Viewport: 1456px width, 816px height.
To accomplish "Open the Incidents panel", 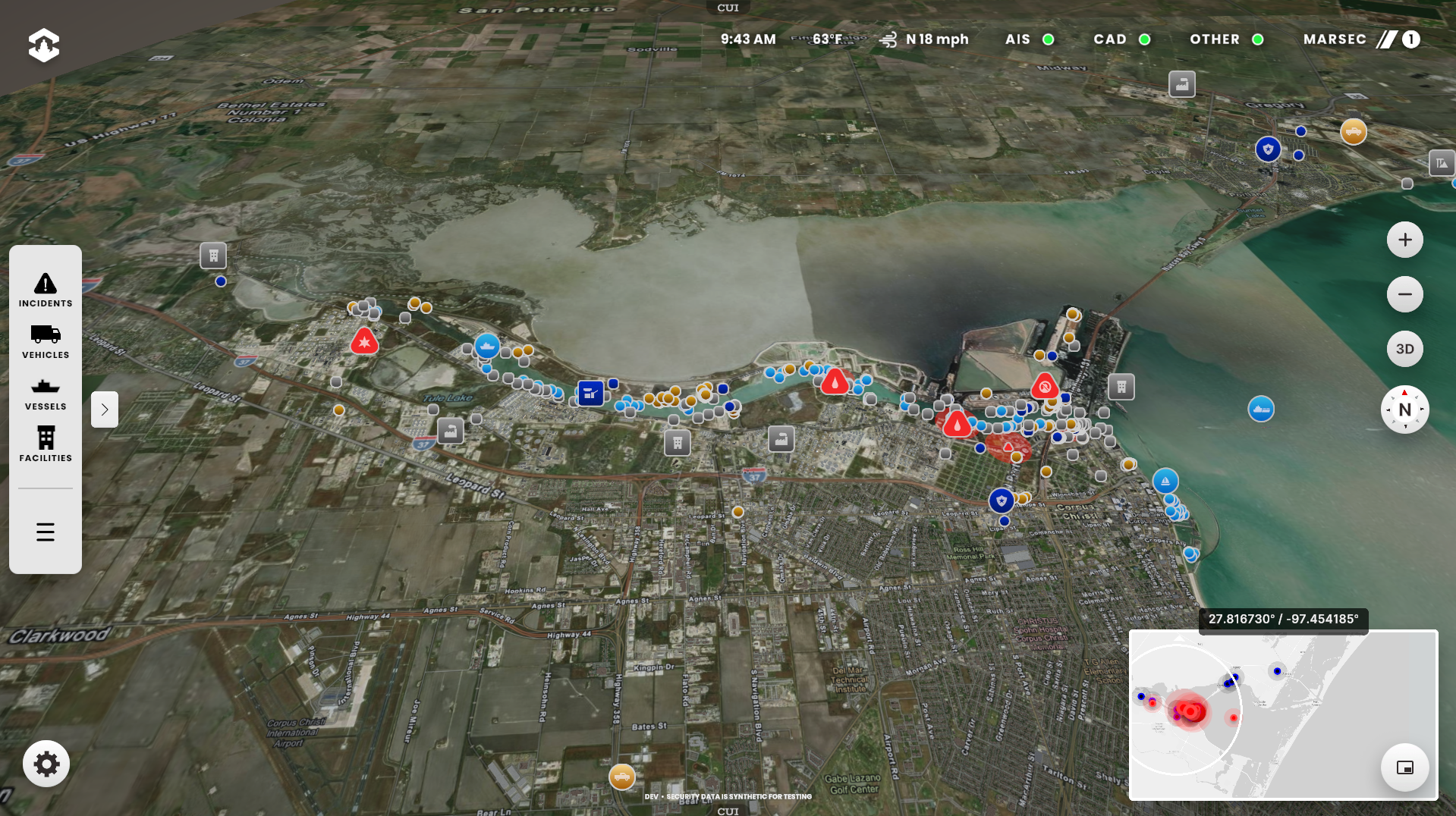I will 46,290.
